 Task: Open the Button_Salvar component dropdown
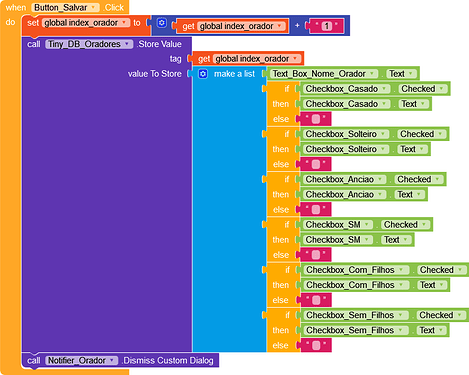coord(65,7)
